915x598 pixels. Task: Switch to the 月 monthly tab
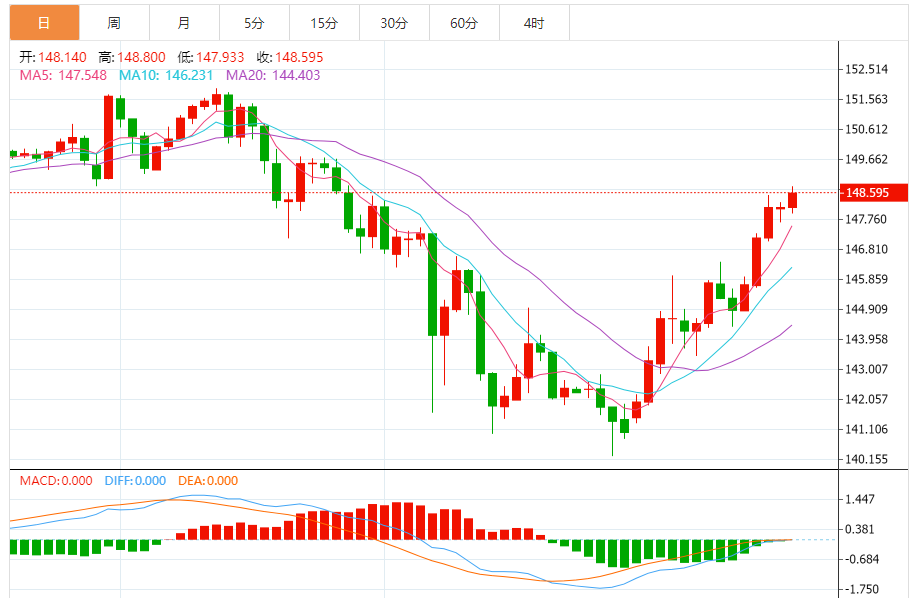point(184,23)
